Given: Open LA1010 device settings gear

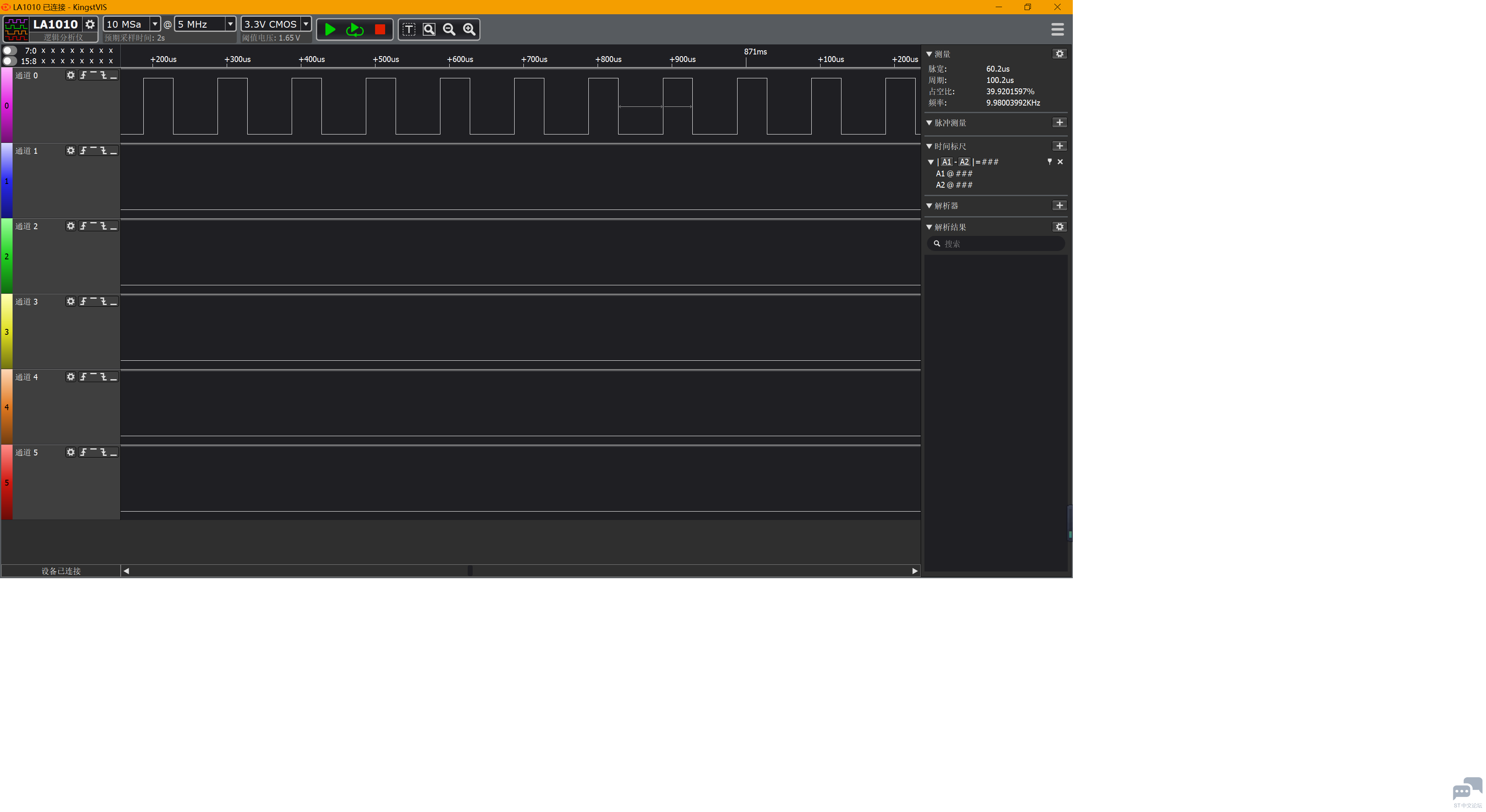Looking at the screenshot, I should [90, 24].
